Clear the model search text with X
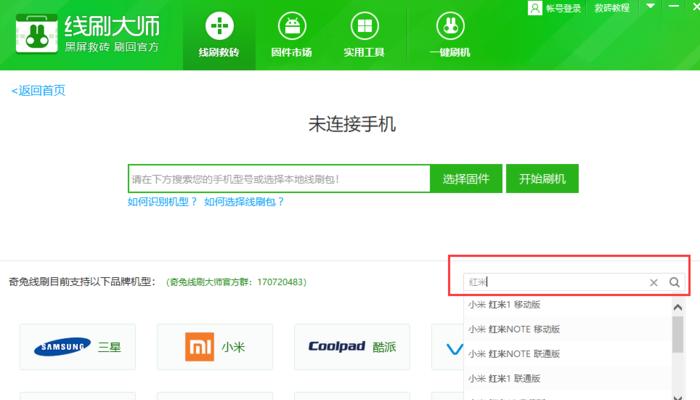 coord(654,283)
